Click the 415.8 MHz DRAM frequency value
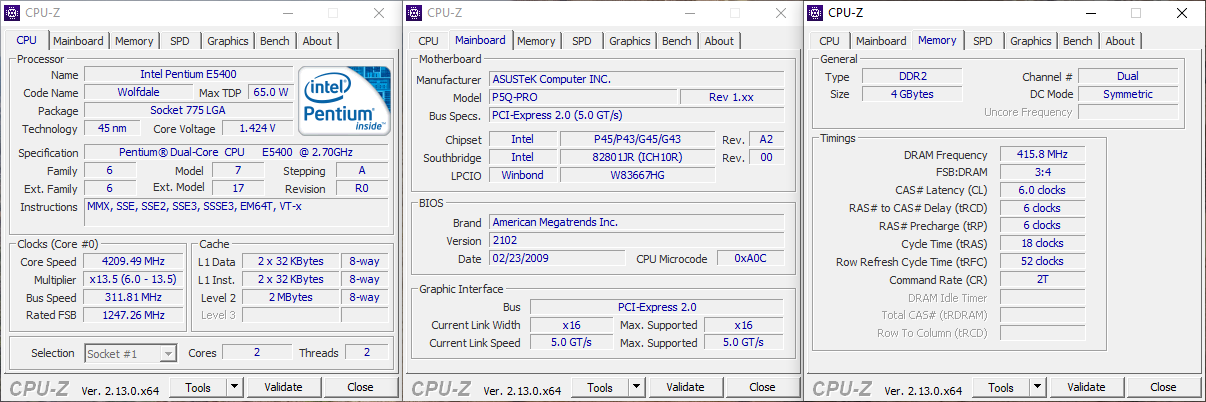The height and width of the screenshot is (402, 1206). [x=1040, y=155]
